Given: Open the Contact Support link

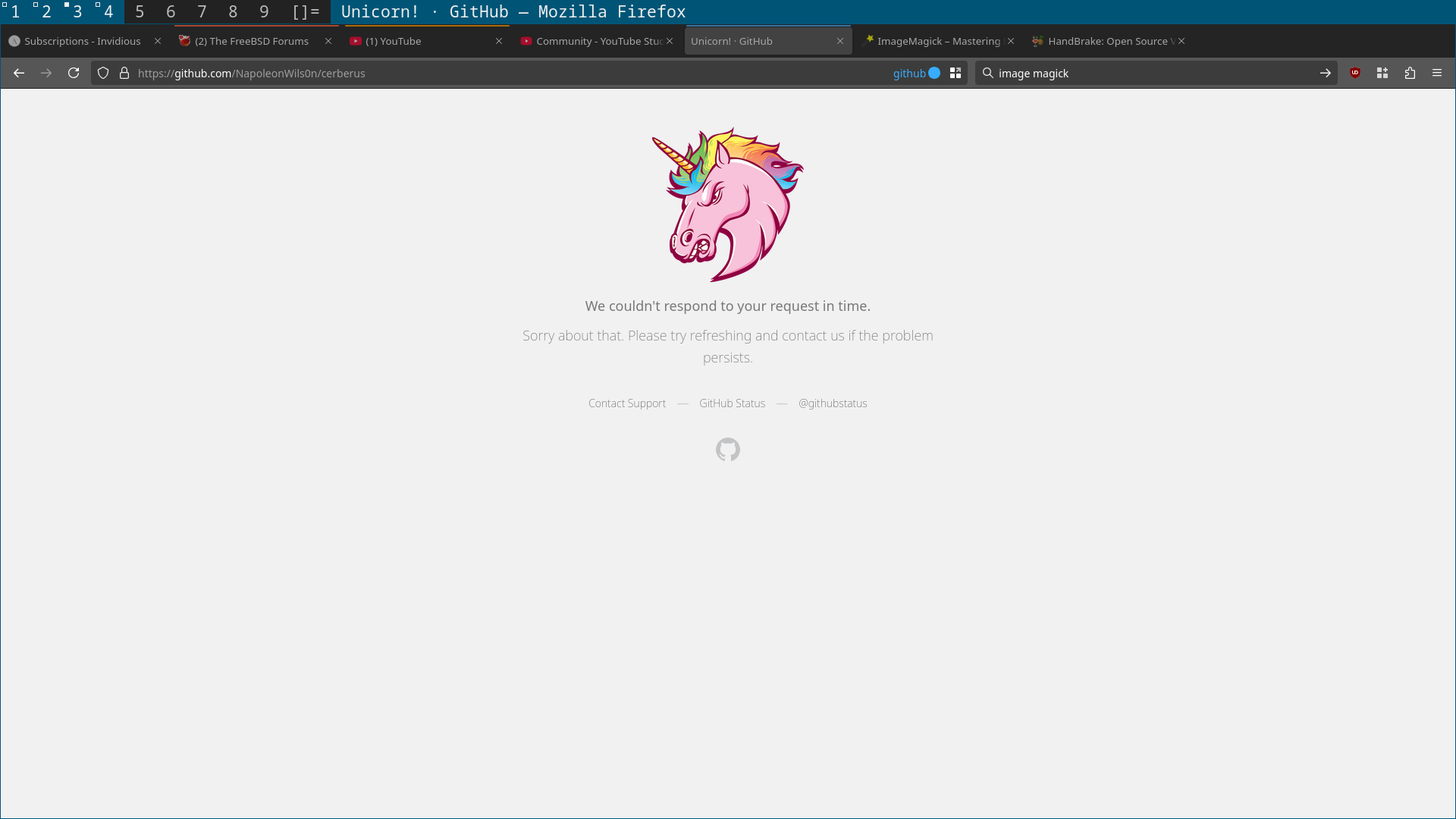Looking at the screenshot, I should [626, 403].
